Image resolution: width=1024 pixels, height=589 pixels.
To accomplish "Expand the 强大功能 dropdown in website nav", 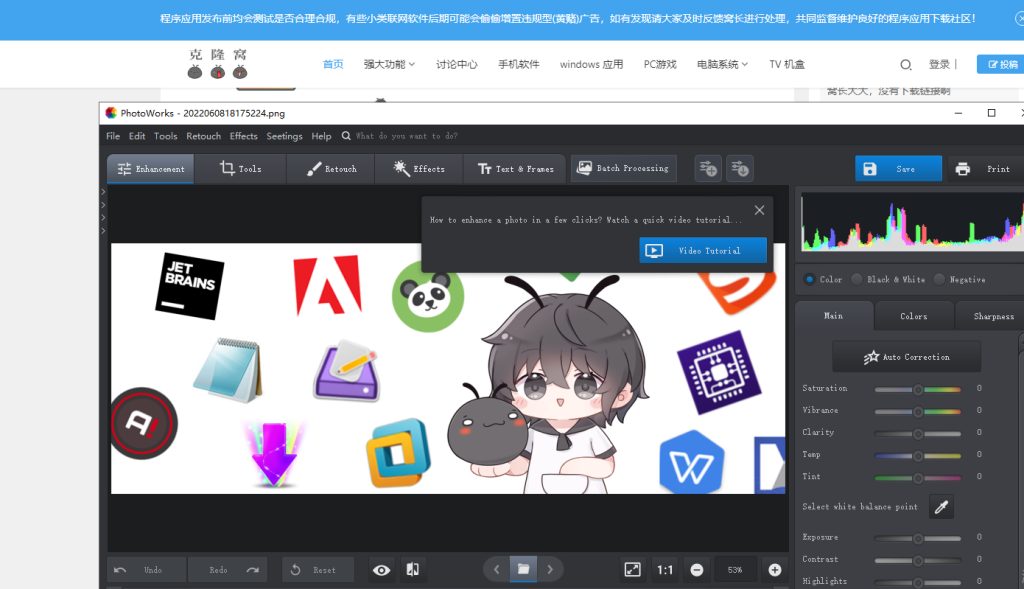I will tap(389, 64).
